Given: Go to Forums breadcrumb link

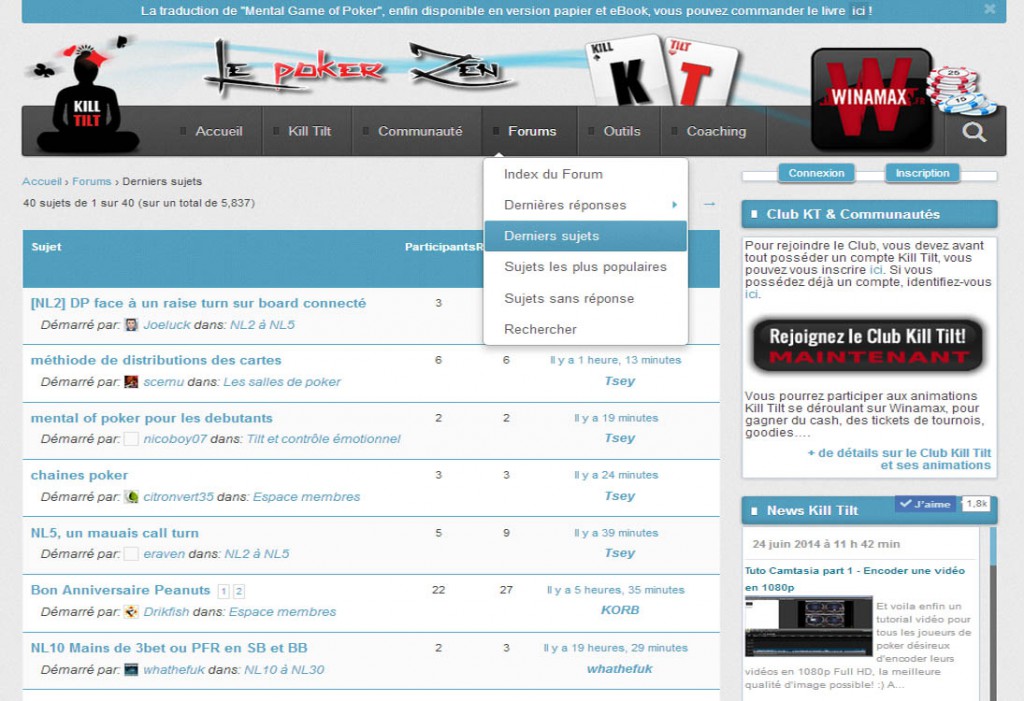Looking at the screenshot, I should pos(91,182).
